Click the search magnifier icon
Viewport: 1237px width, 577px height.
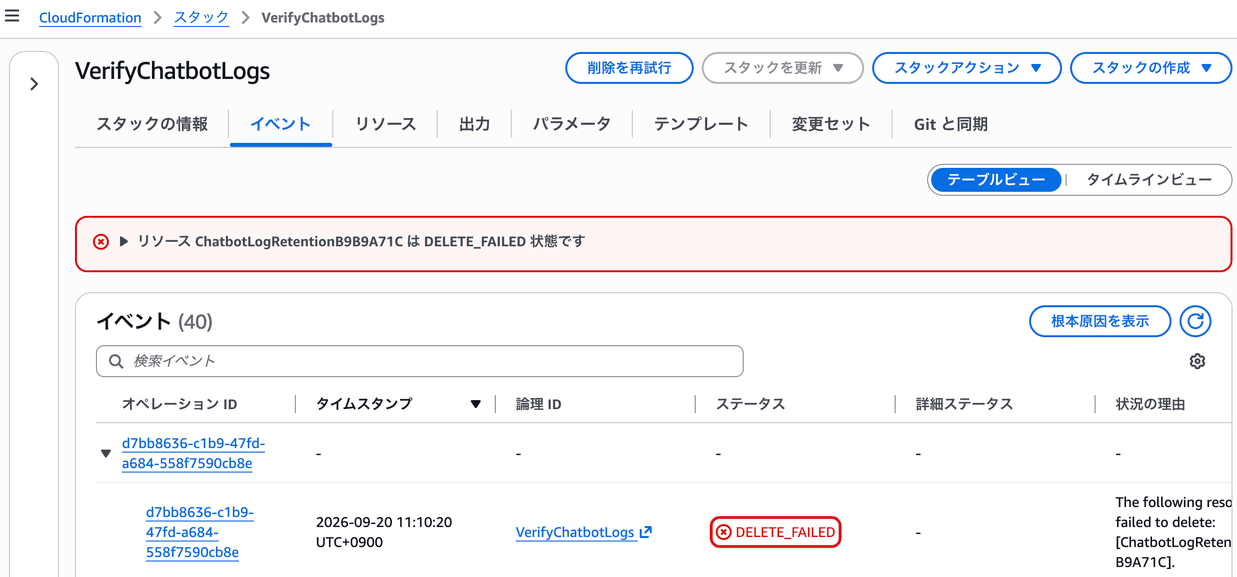tap(116, 361)
